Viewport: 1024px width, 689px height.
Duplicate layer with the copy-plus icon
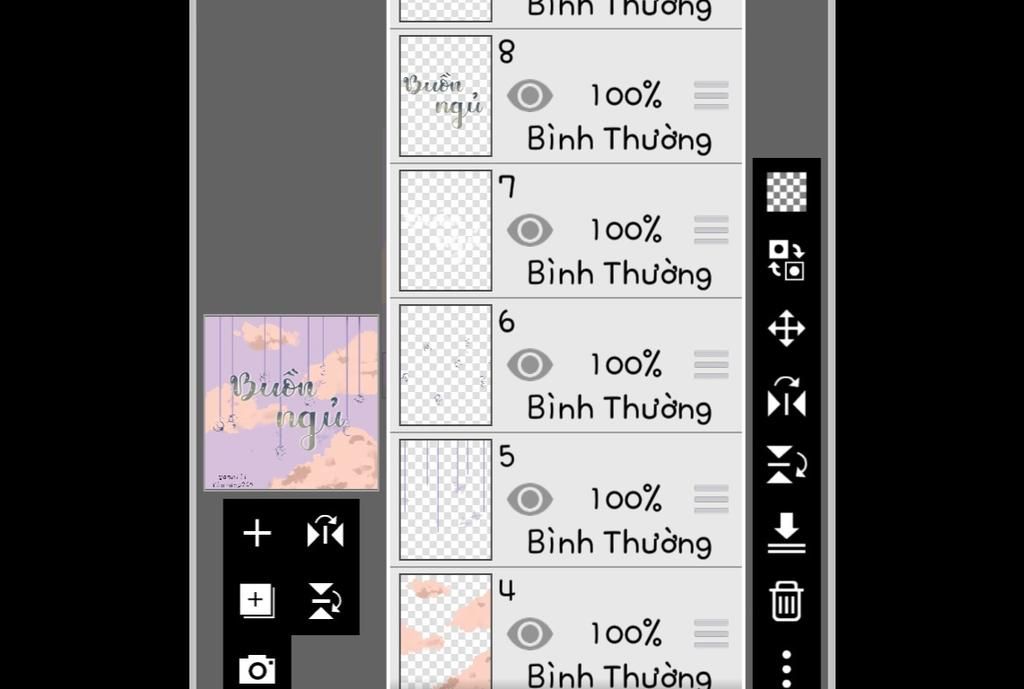(257, 600)
